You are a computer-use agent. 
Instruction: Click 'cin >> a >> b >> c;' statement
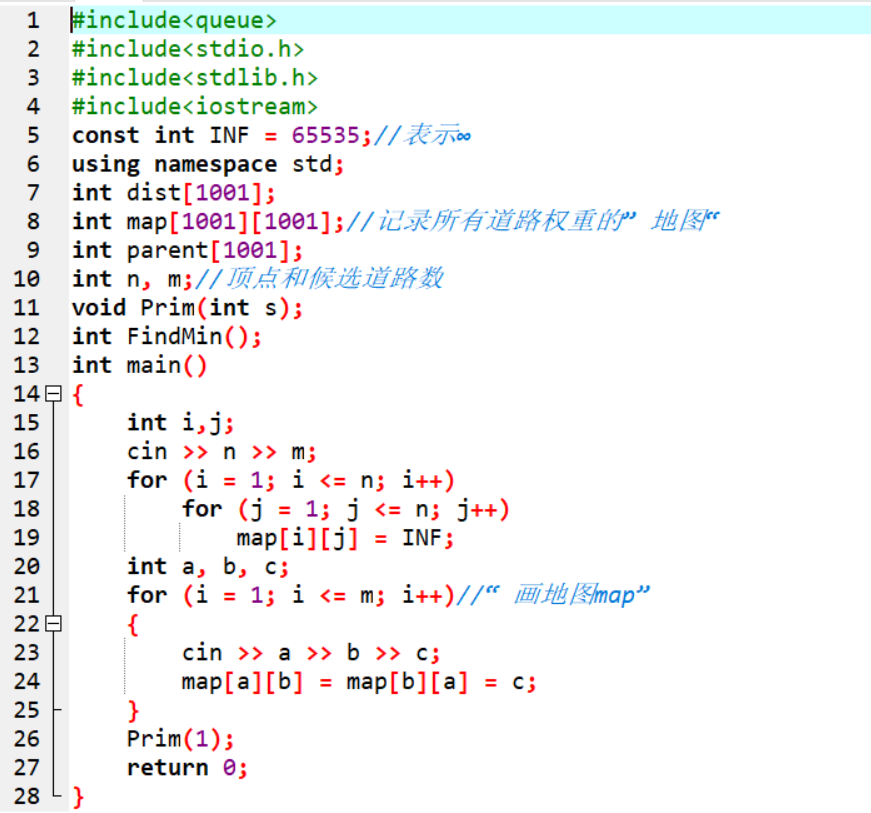click(311, 653)
